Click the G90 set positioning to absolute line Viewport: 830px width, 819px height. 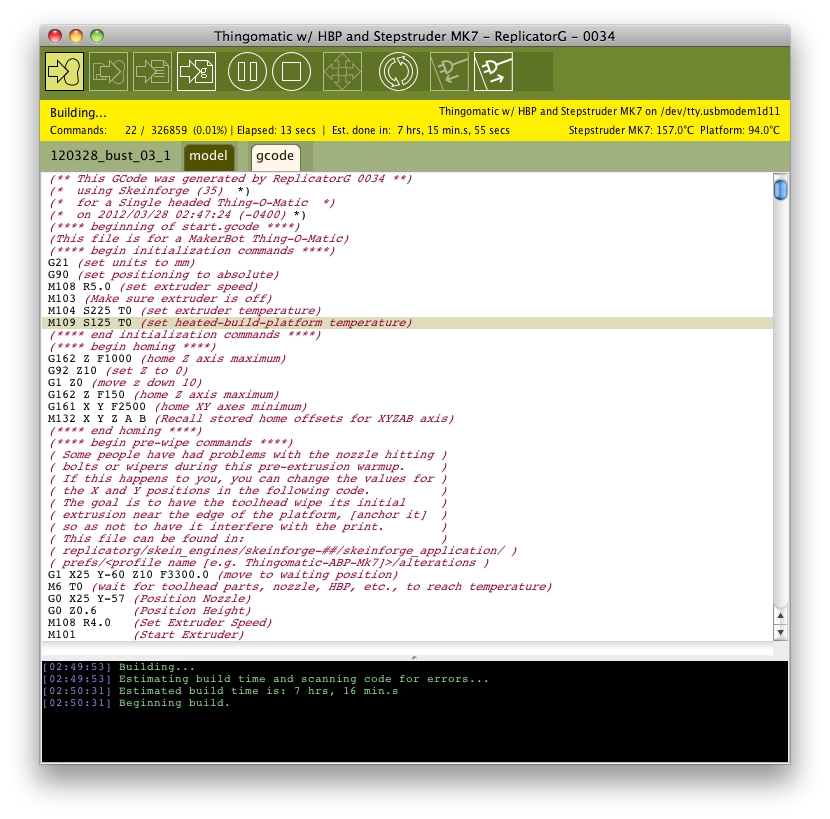(x=163, y=275)
